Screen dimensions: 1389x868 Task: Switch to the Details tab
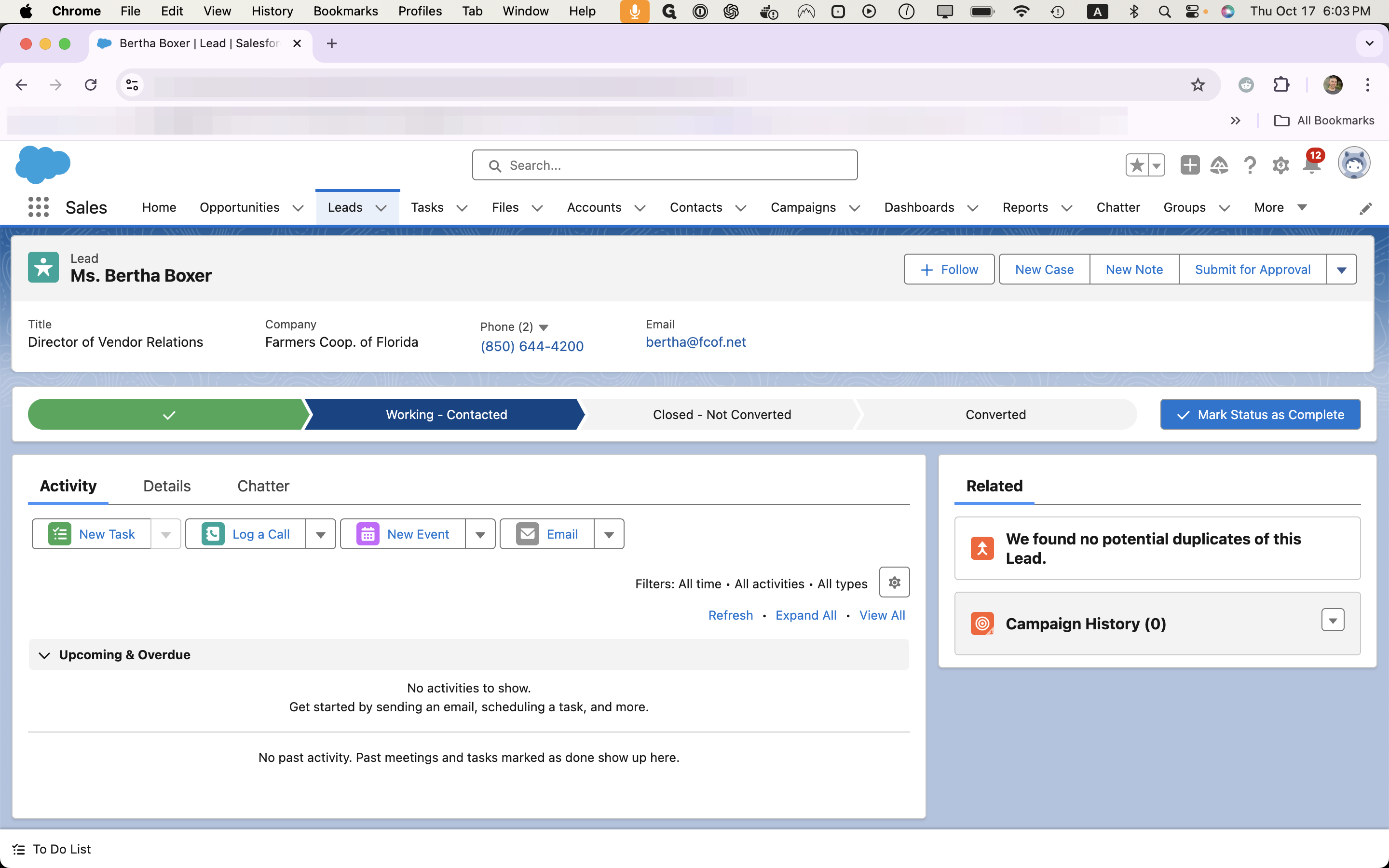click(166, 485)
